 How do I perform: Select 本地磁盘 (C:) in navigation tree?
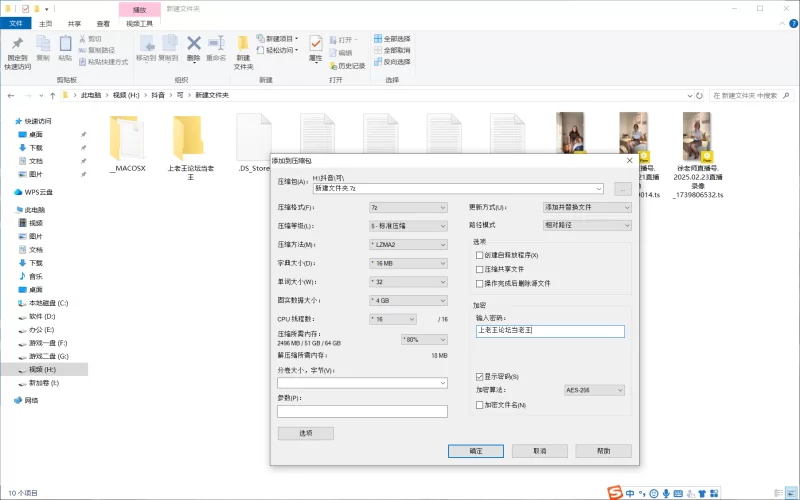47,302
